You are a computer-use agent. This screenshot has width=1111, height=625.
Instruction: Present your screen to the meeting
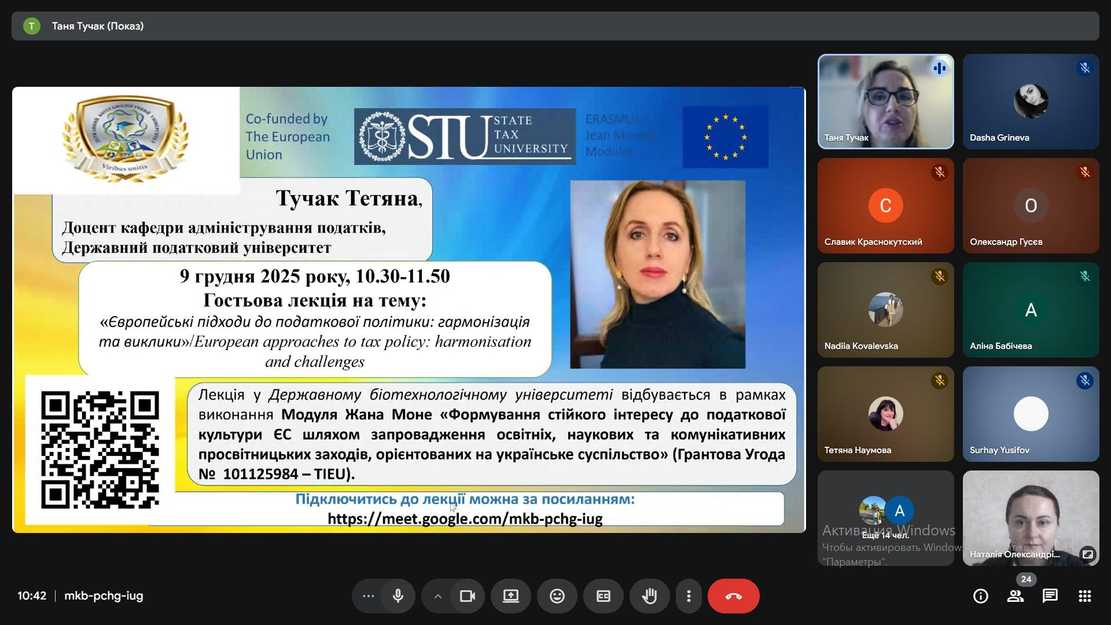(x=510, y=595)
